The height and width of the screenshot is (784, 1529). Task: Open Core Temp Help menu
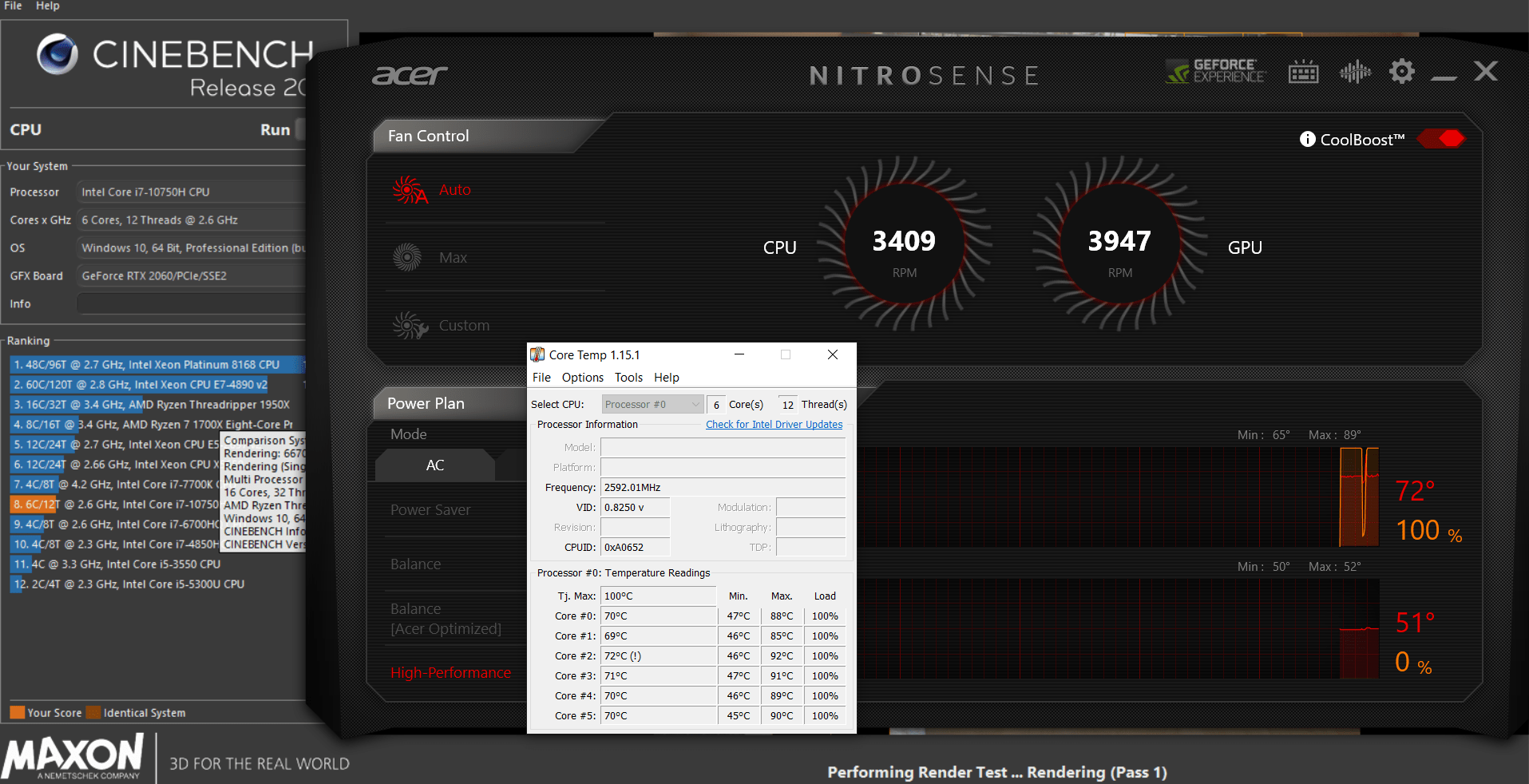(667, 378)
